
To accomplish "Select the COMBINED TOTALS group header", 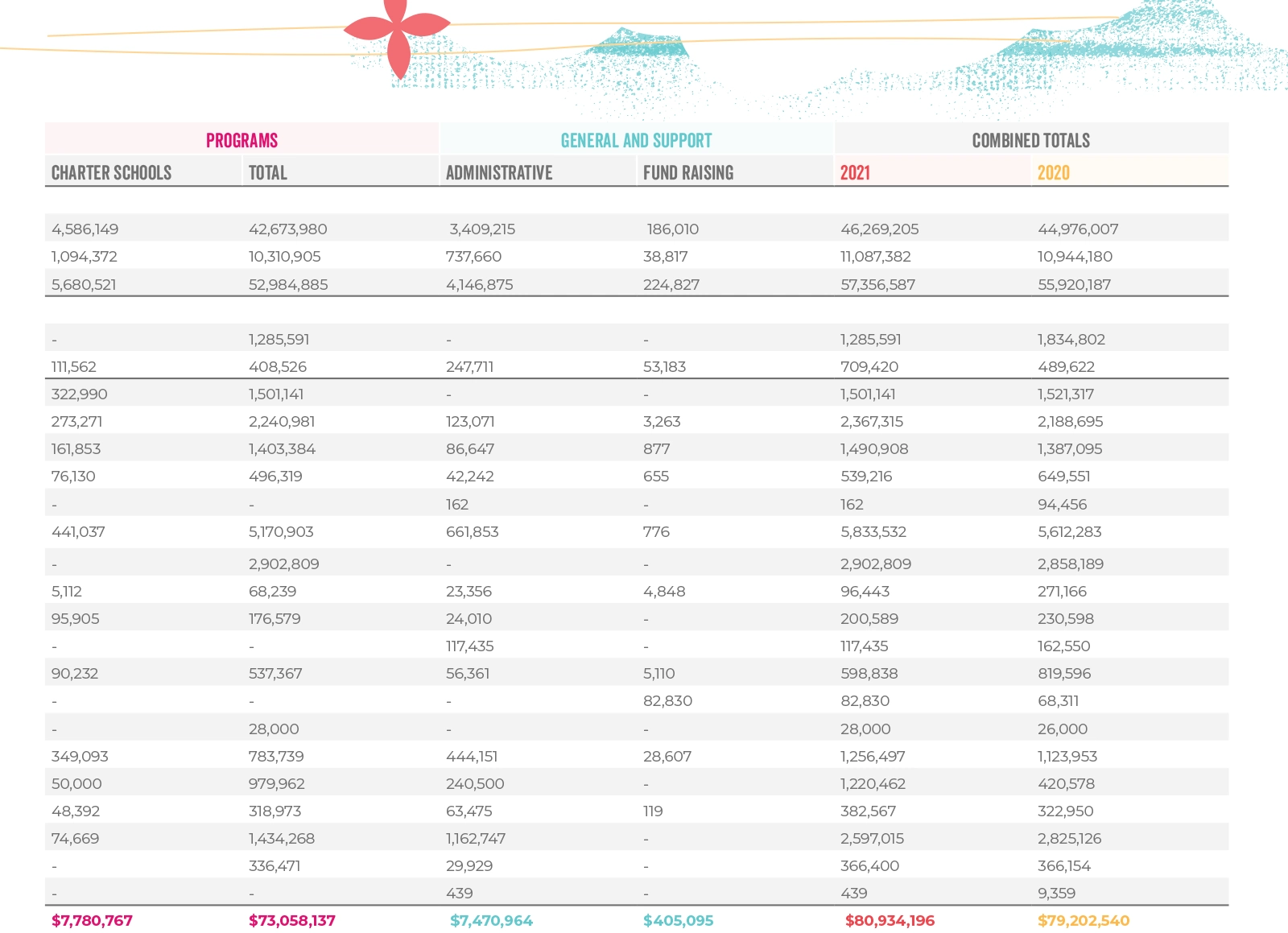I will click(x=1030, y=140).
